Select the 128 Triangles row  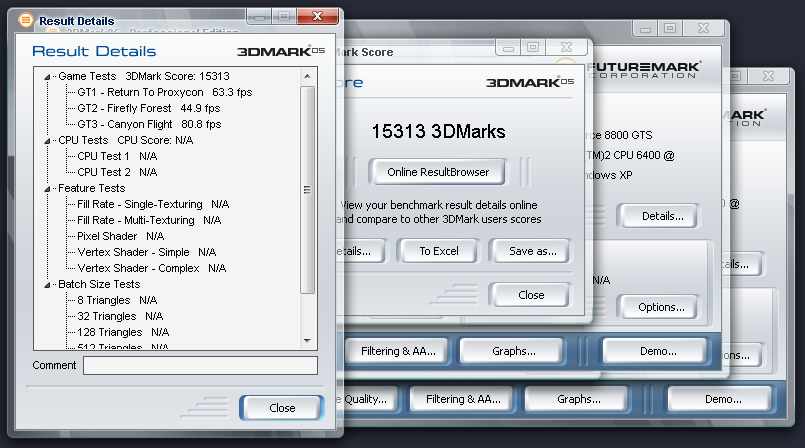123,332
